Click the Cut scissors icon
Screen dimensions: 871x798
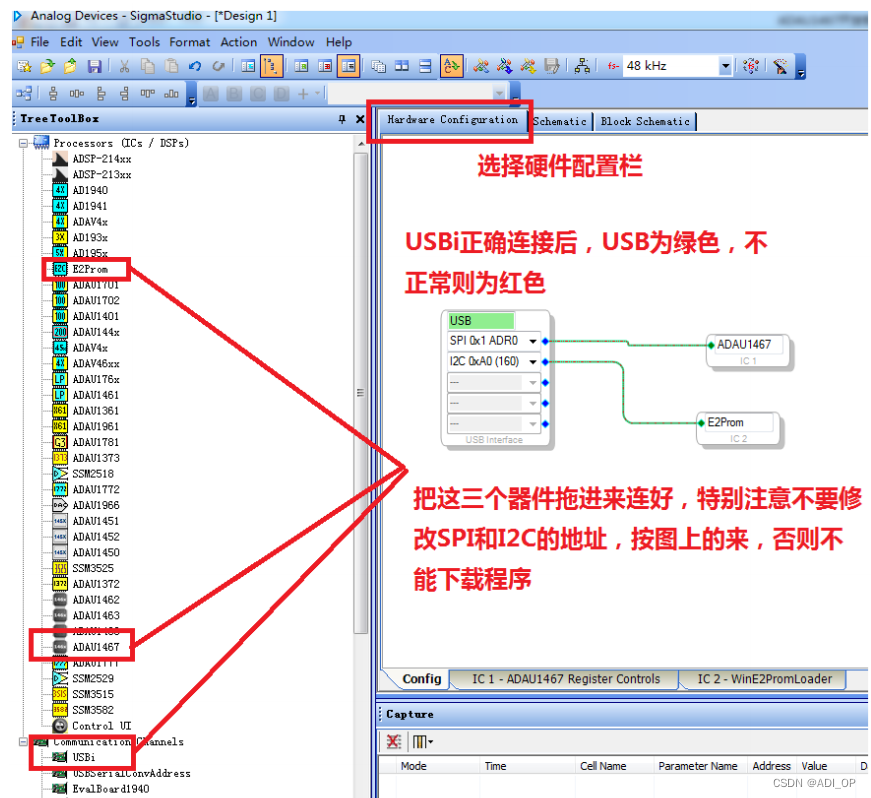tap(124, 67)
